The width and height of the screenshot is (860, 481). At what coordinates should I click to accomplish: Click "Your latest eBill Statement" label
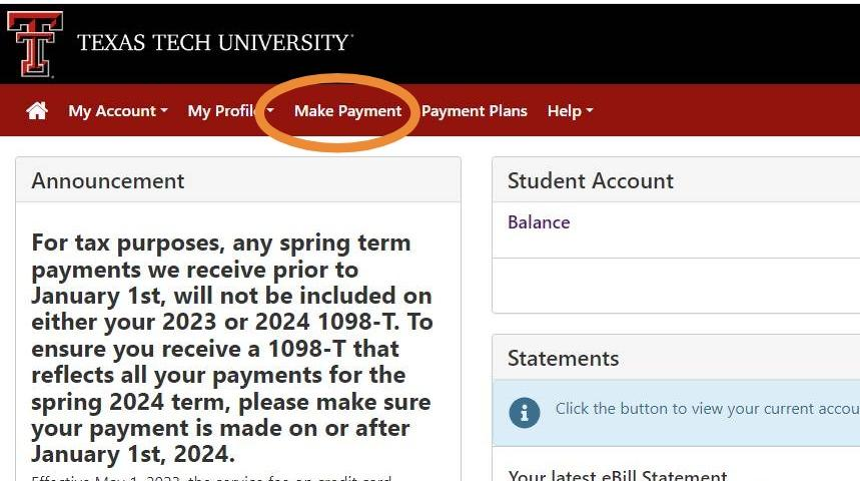point(617,475)
